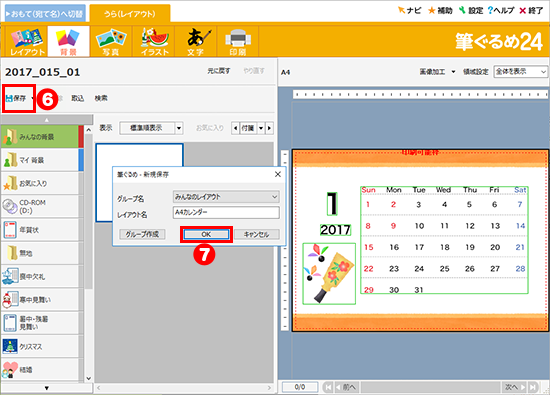The width and height of the screenshot is (550, 395).
Task: Open the レイアウト layout tool
Action: point(27,42)
